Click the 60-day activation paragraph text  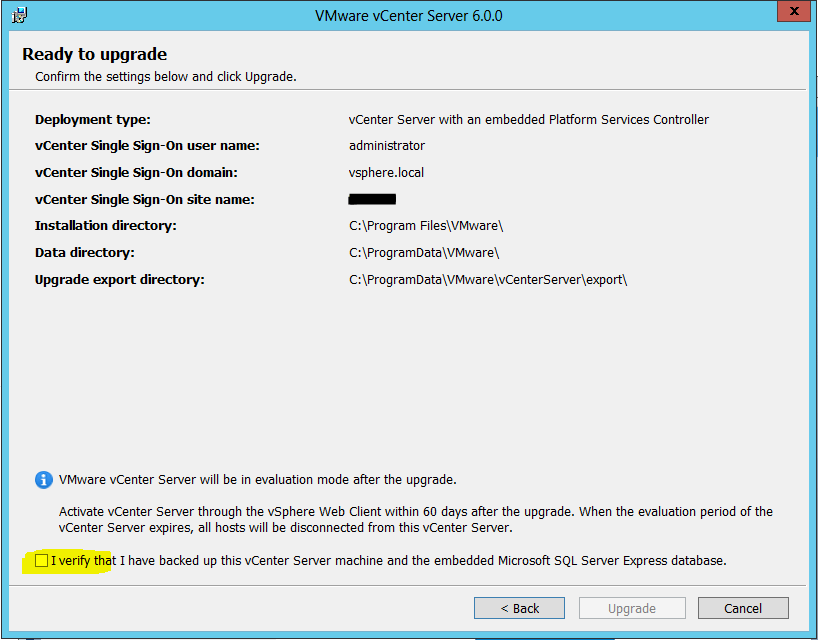coord(416,520)
